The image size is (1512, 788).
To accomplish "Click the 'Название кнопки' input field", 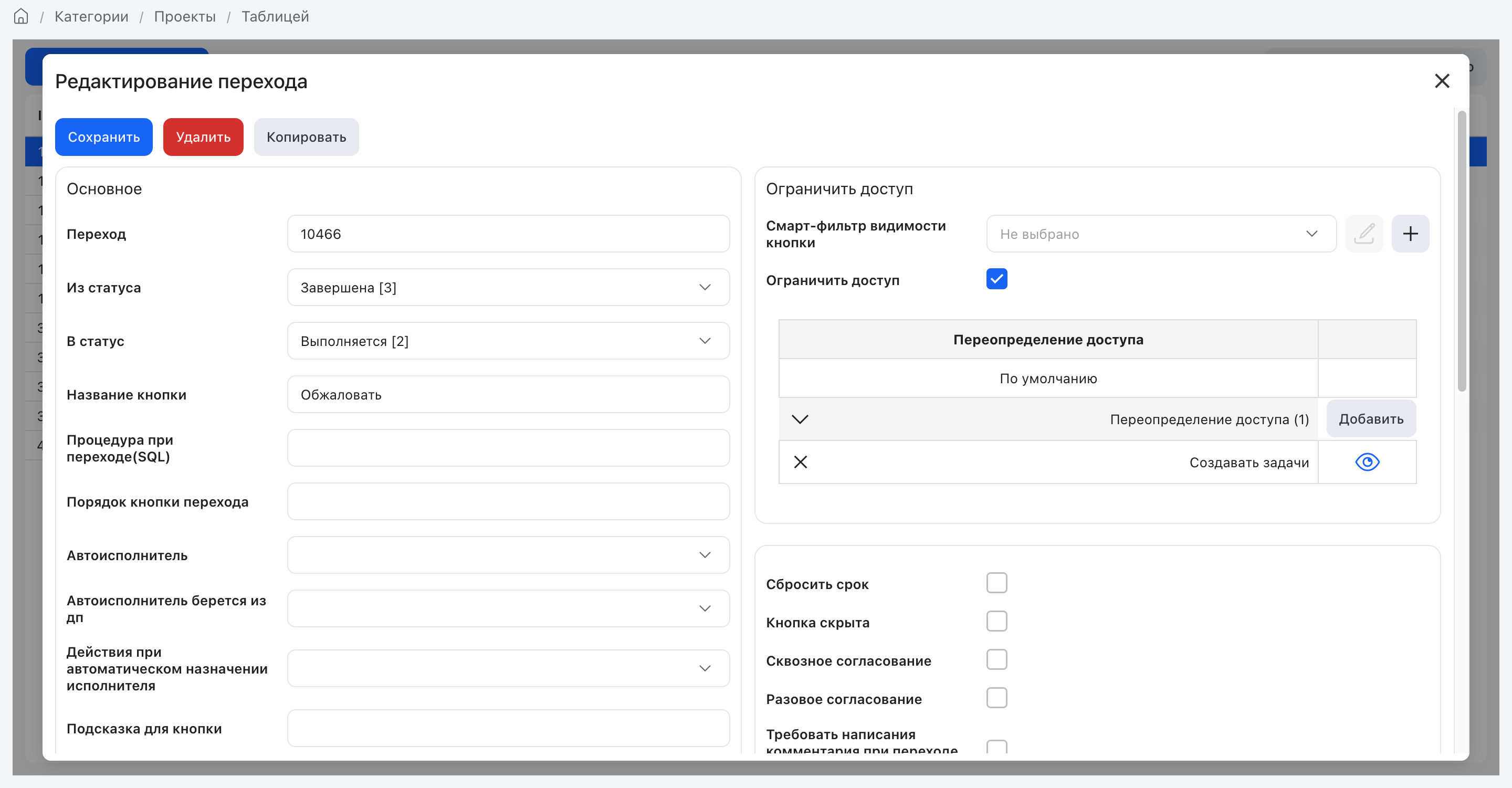I will coord(508,394).
